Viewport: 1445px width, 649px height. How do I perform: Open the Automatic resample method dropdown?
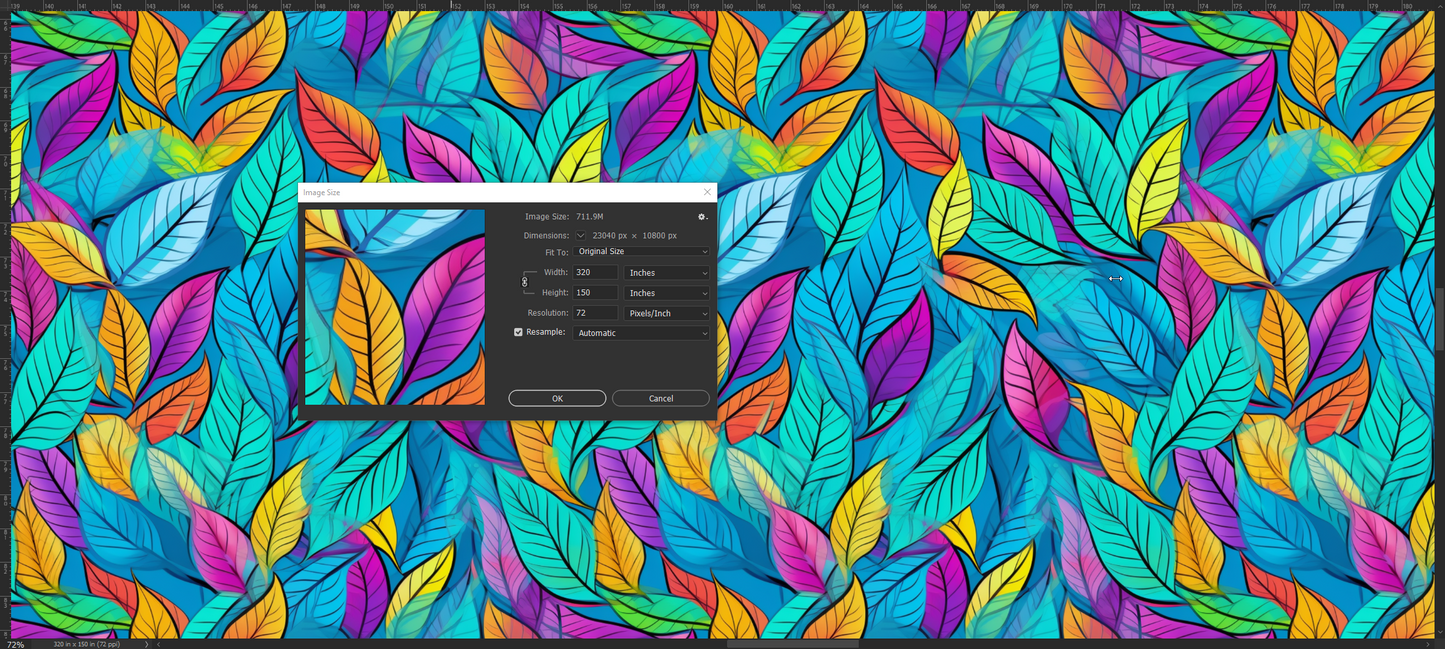tap(641, 332)
